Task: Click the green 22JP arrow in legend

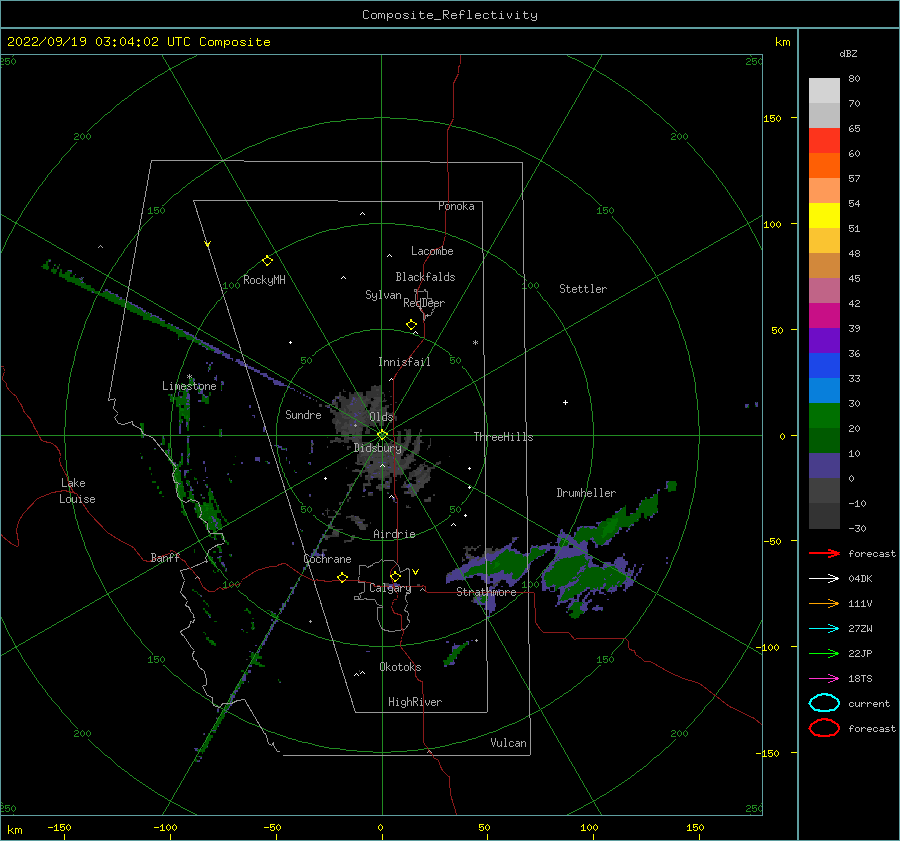Action: (824, 653)
